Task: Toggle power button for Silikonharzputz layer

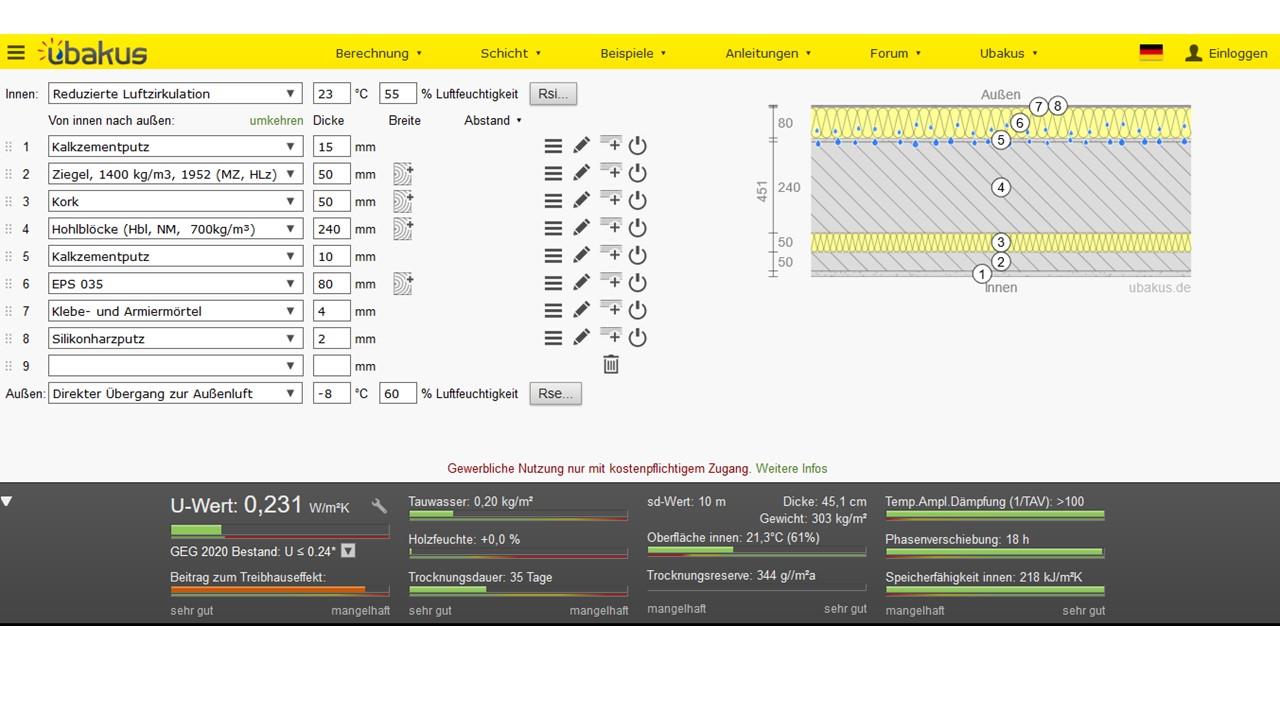Action: click(x=637, y=338)
